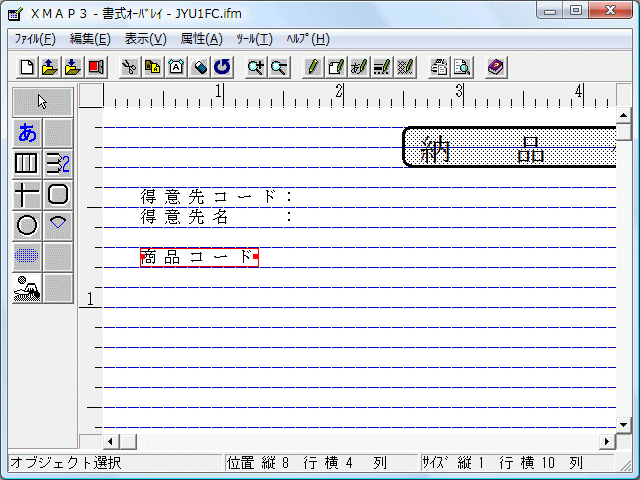Click the Copy documents toolbar icon

pos(153,67)
